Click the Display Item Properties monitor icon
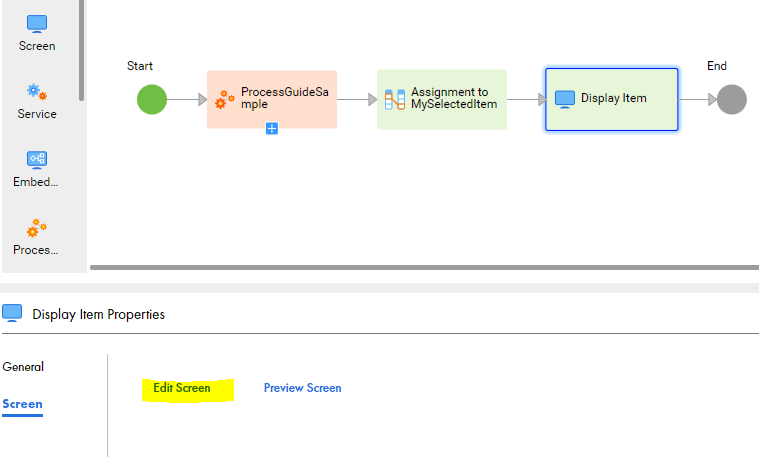 tap(12, 313)
